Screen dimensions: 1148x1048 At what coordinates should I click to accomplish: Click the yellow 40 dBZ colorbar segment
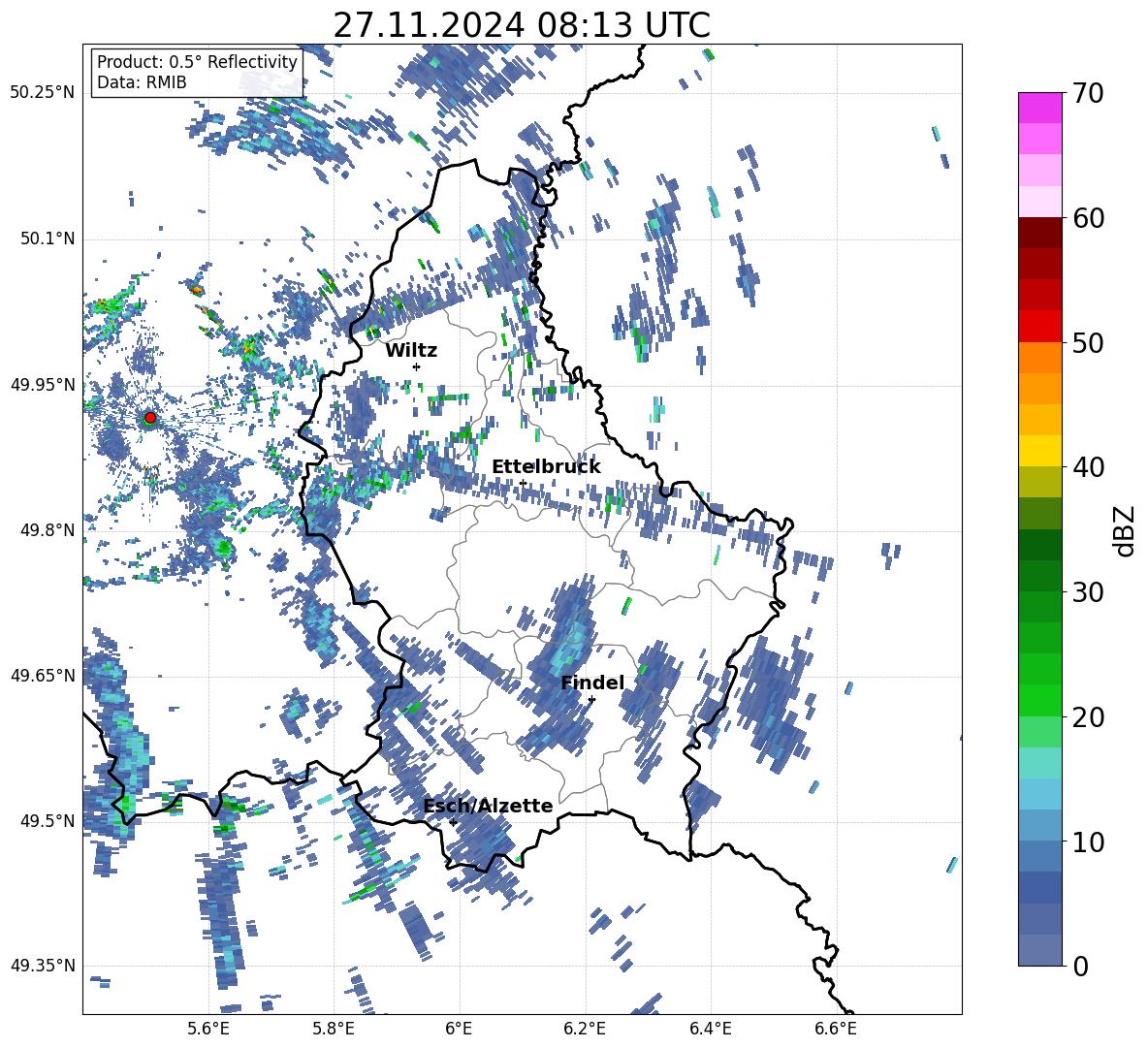(x=1039, y=451)
